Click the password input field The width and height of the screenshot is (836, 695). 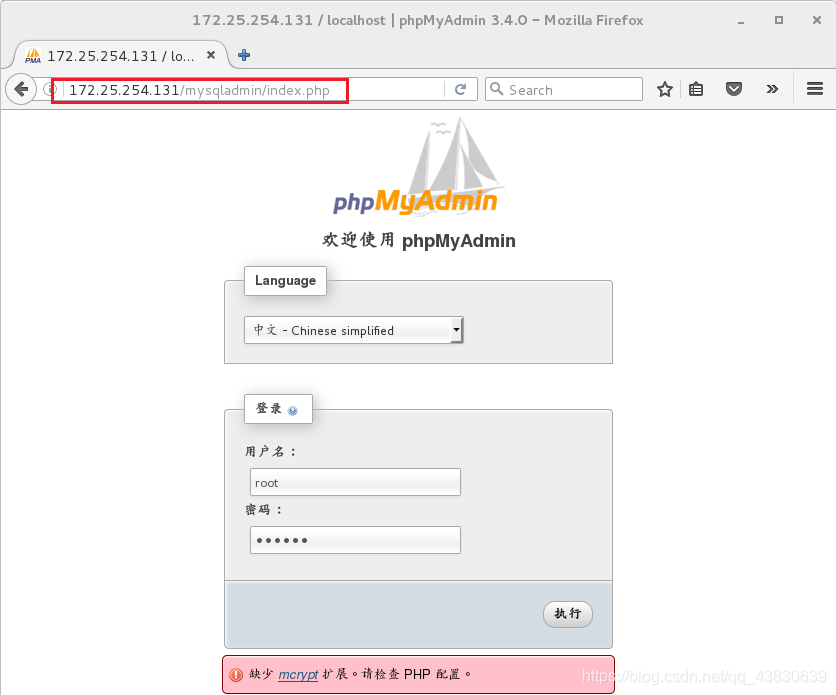coord(355,540)
